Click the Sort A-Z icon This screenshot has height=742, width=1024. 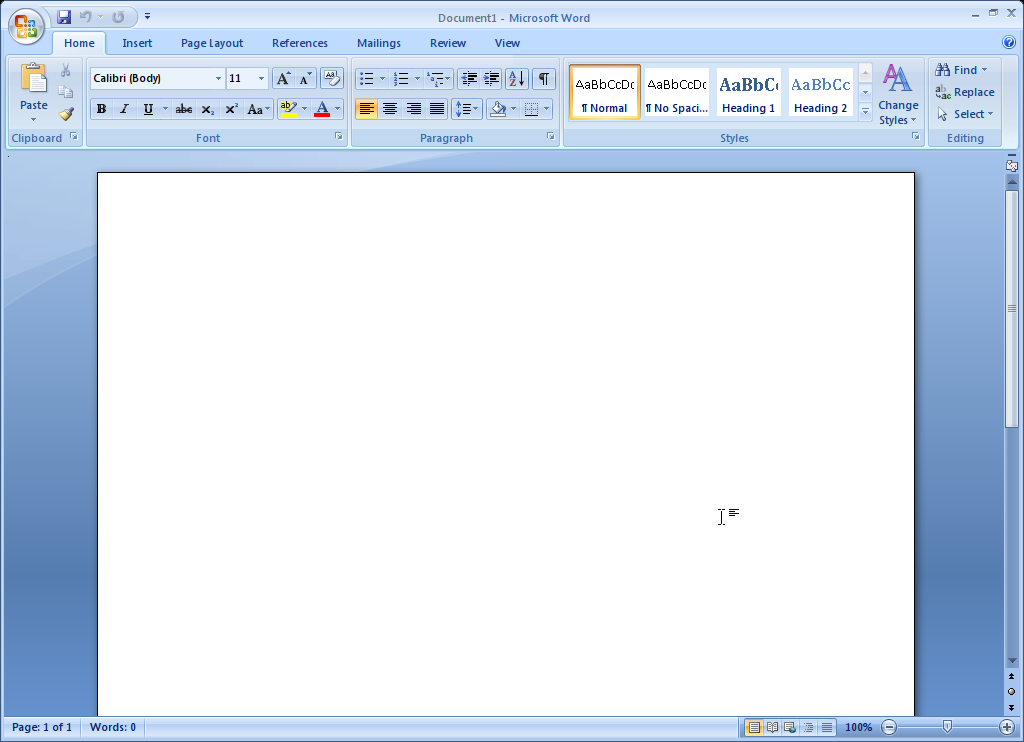517,79
